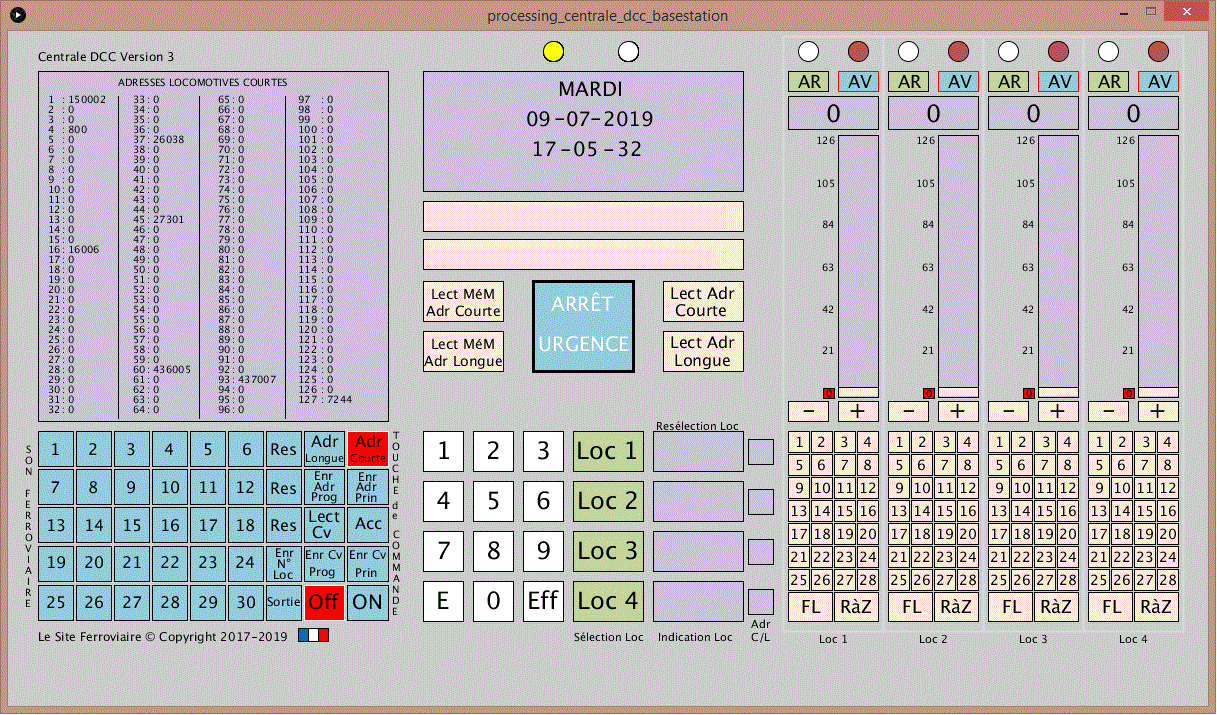Toggle function 16 for Loc 4

coord(1168,511)
